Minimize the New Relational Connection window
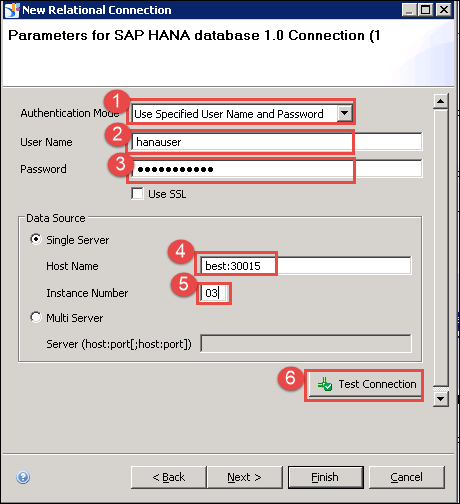The height and width of the screenshot is (504, 460). click(x=409, y=10)
